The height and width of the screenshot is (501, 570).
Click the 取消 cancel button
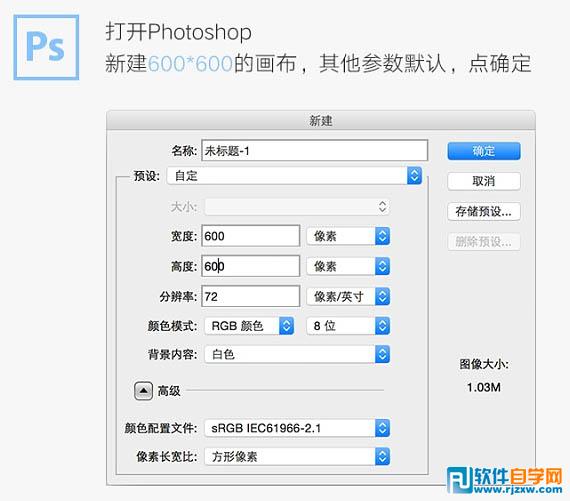tap(484, 181)
